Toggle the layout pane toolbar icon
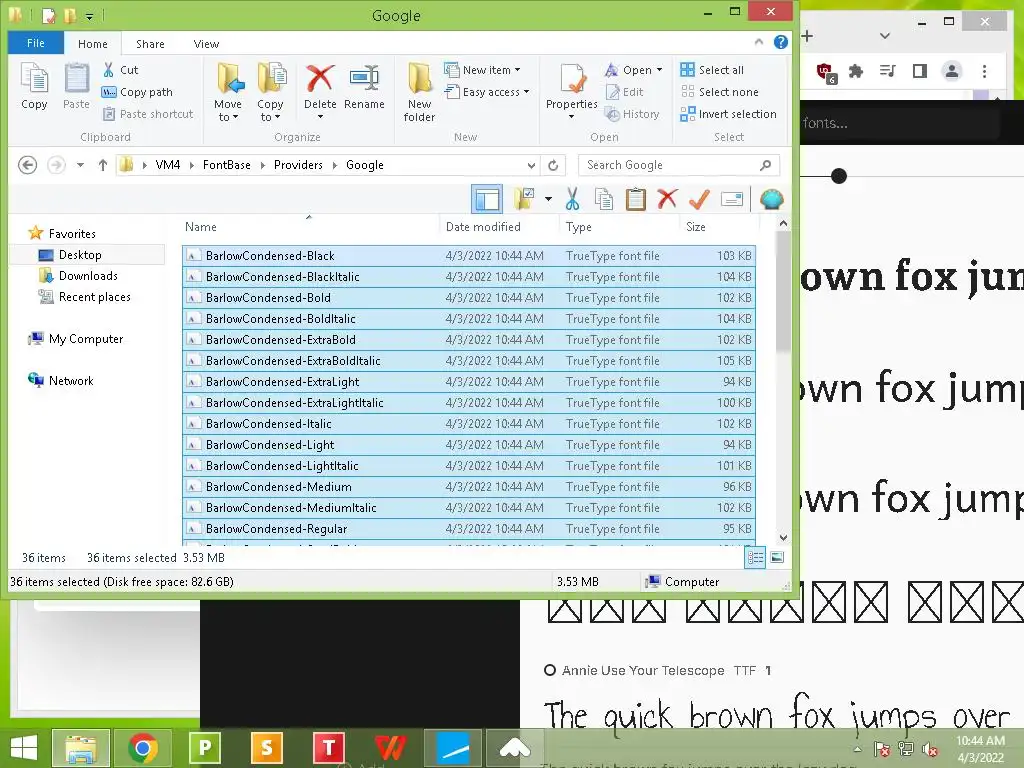The image size is (1024, 768). click(x=487, y=199)
